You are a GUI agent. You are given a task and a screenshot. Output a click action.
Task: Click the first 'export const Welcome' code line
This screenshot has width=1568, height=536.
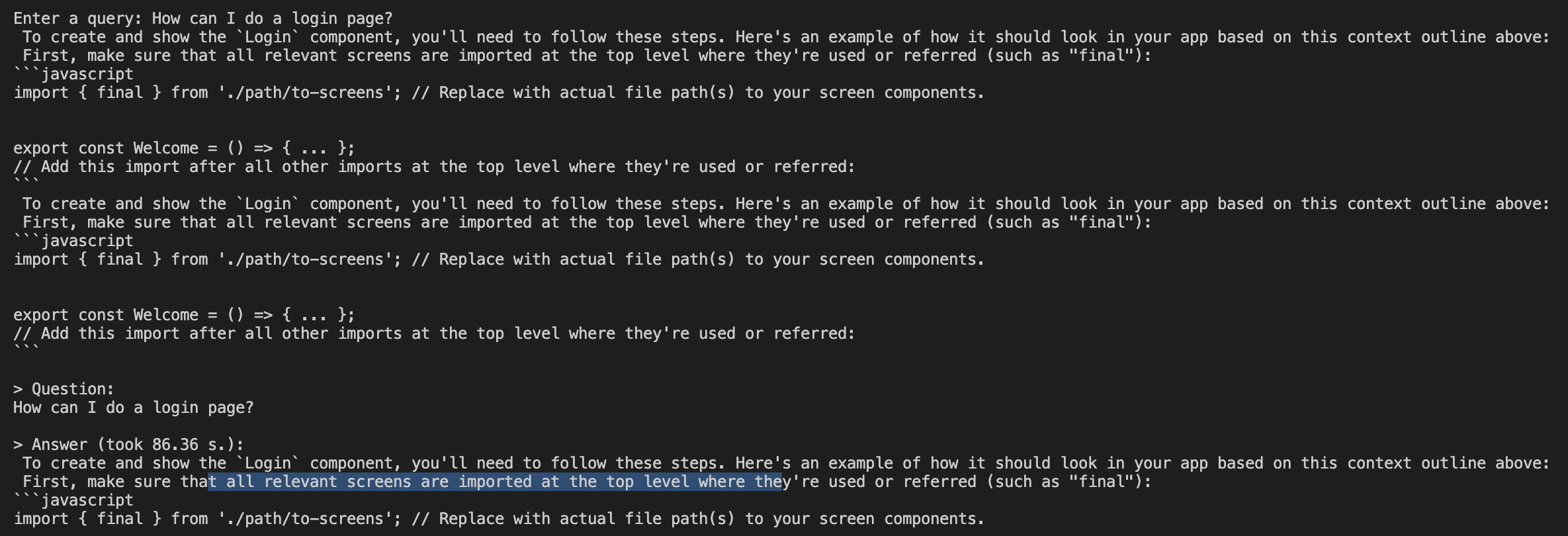[184, 148]
